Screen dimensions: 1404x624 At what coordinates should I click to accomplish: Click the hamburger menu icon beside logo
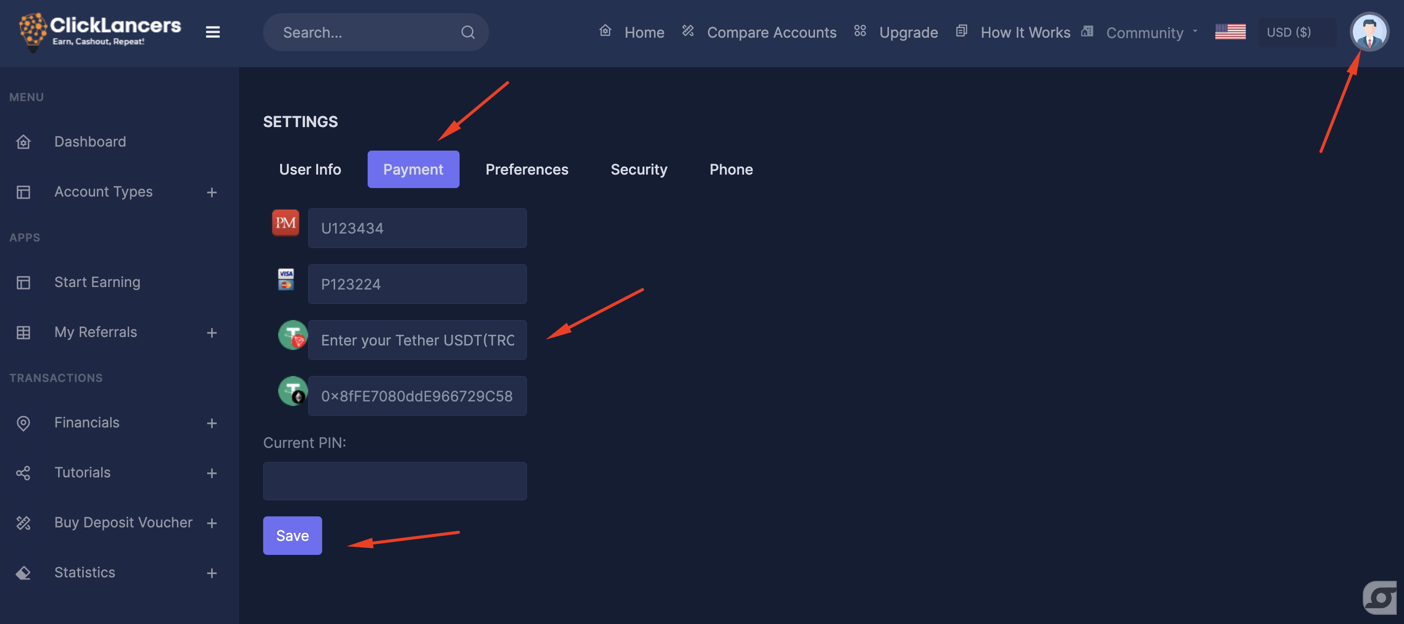pos(213,32)
